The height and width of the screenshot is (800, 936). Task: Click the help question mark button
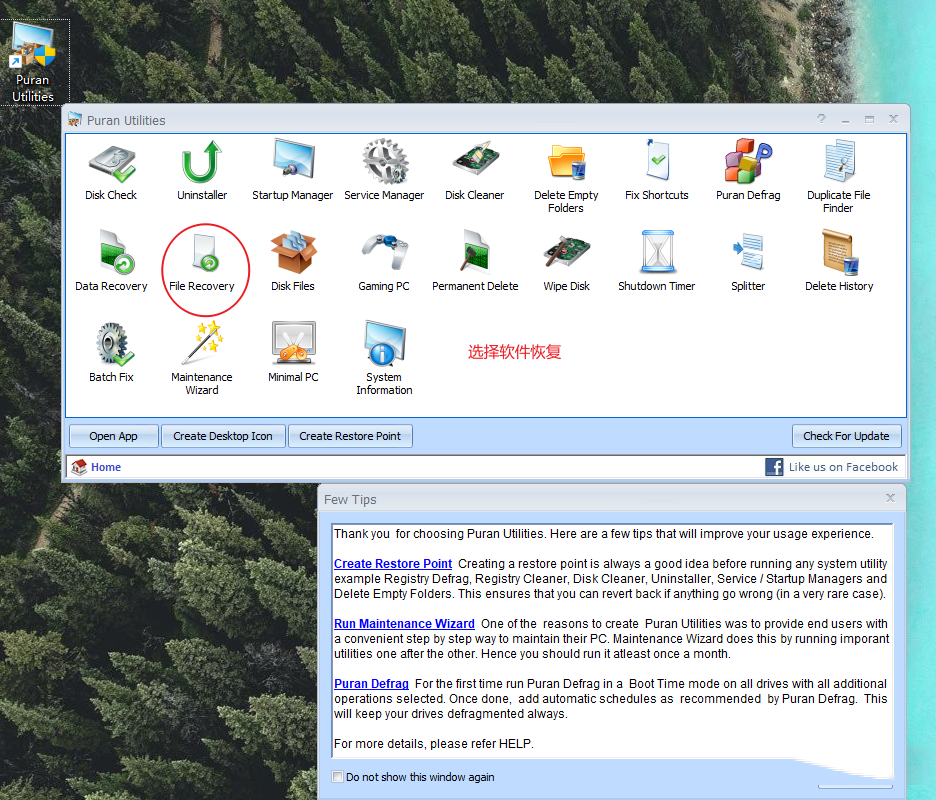pos(821,119)
